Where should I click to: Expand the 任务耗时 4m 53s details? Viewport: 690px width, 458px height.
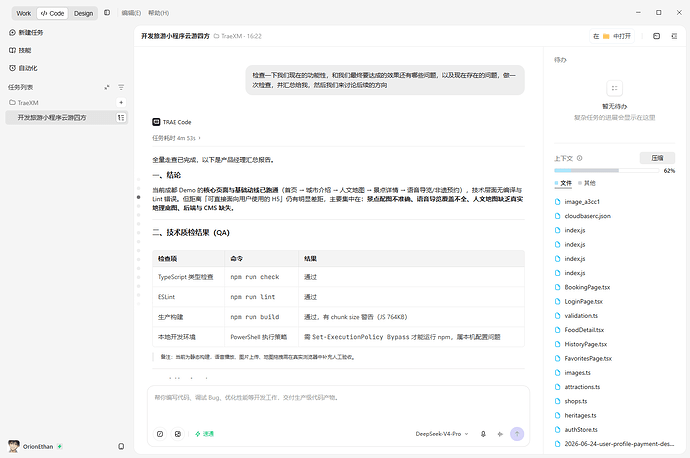(176, 138)
